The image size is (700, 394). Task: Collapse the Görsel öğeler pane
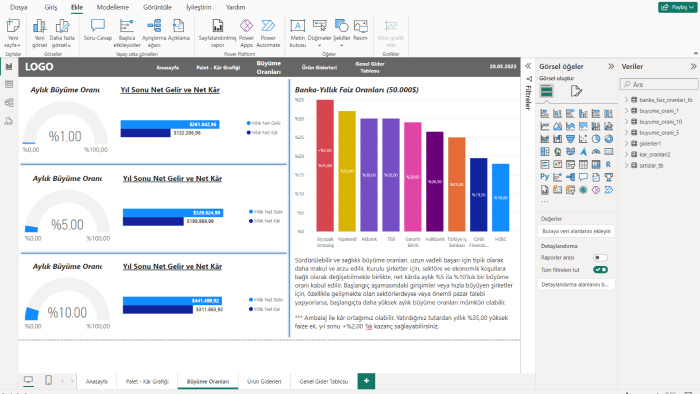611,66
